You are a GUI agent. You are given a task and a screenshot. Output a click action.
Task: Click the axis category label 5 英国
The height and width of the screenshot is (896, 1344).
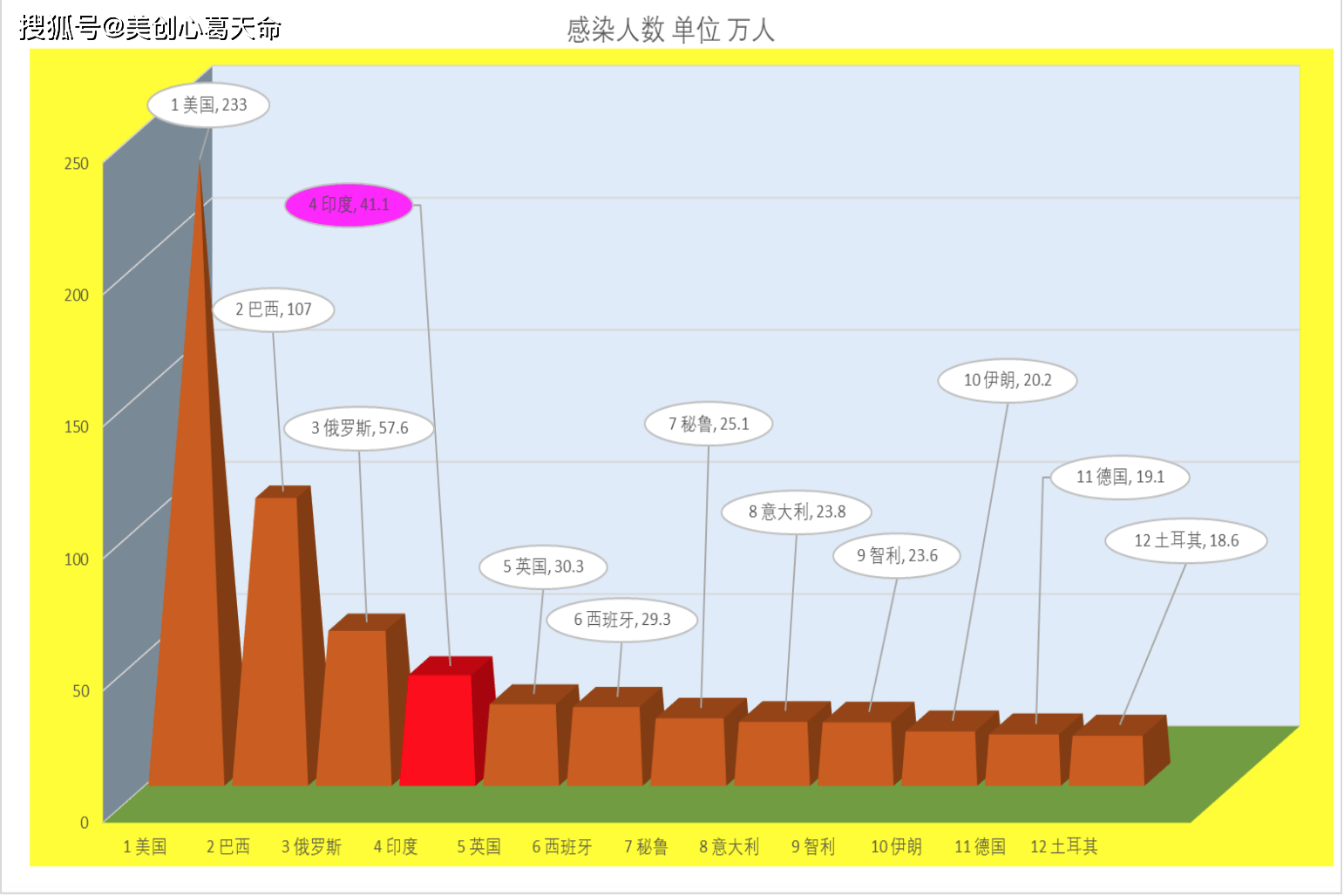click(479, 846)
